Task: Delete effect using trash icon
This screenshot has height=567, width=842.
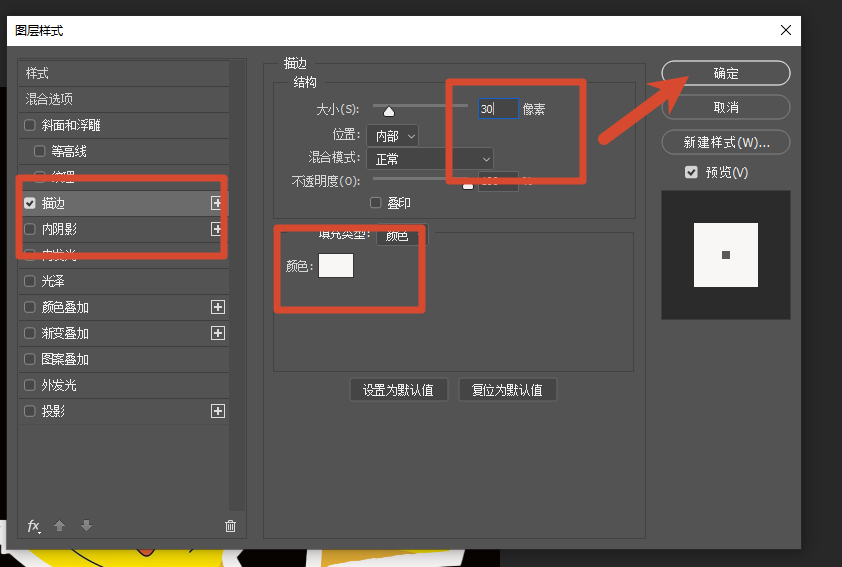Action: 230,526
